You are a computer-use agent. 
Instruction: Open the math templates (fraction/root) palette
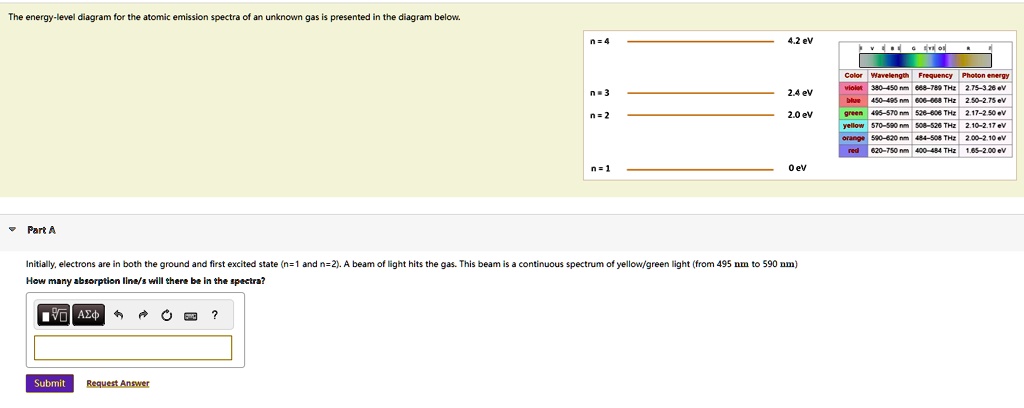point(54,316)
